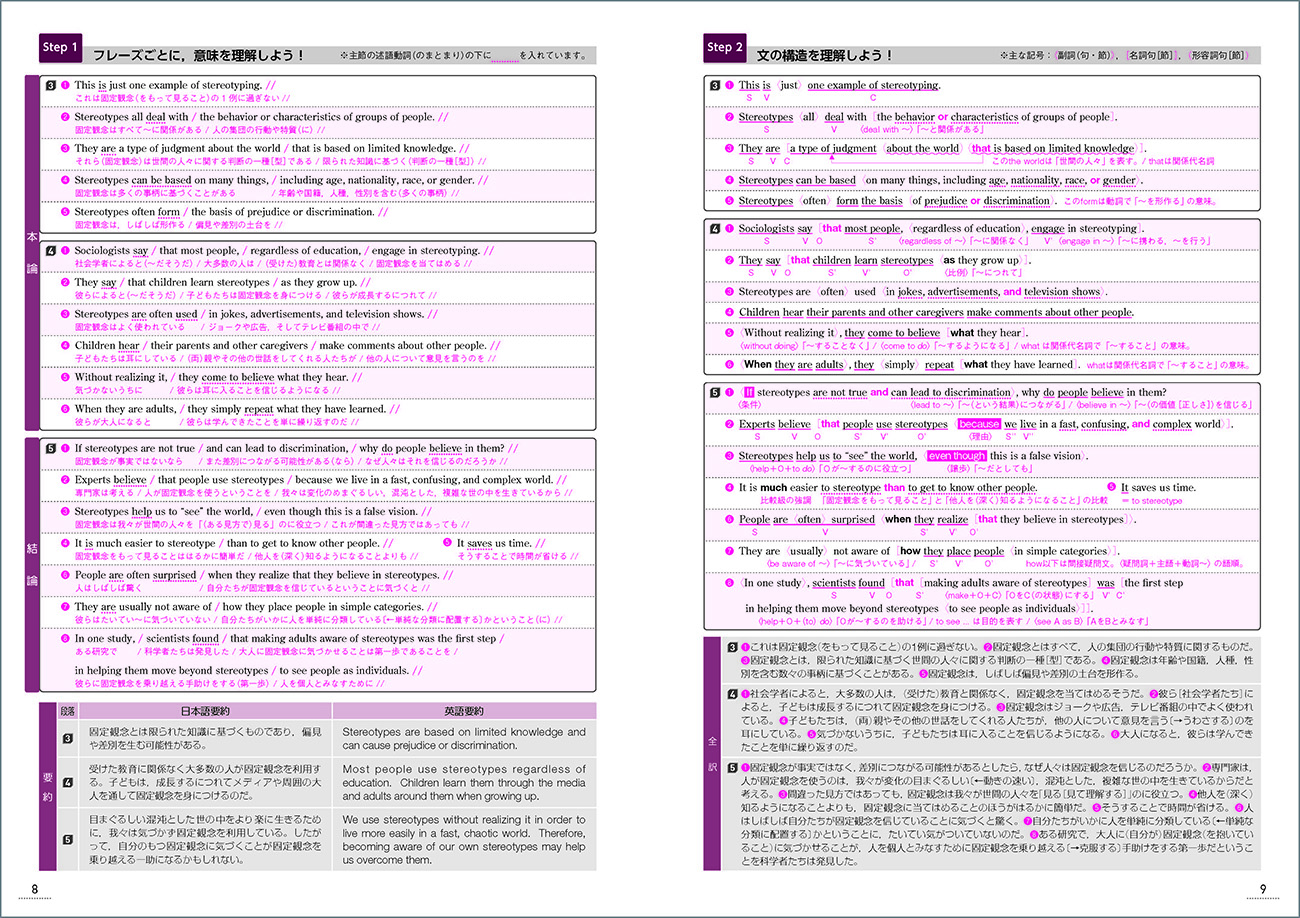Click the vertical 結論 section label
Image resolution: width=1300 pixels, height=918 pixels.
click(x=31, y=565)
